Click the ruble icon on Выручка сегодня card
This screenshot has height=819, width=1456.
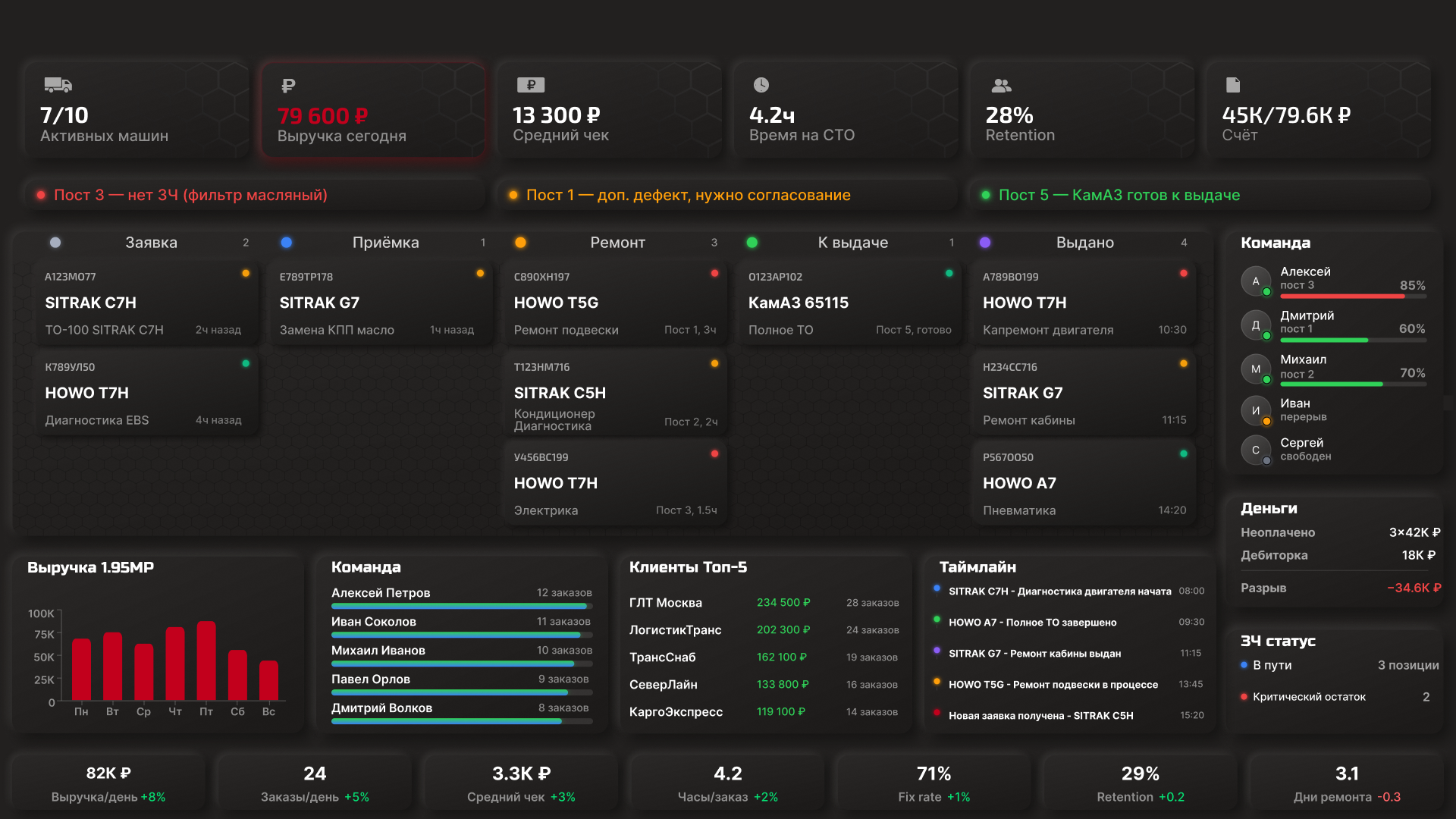[x=288, y=86]
